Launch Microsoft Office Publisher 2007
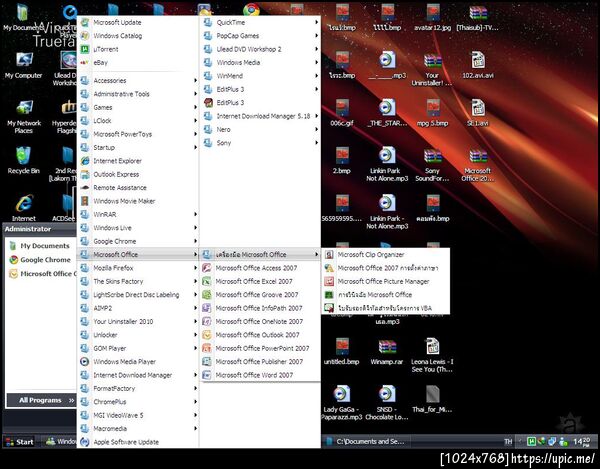 pos(260,362)
